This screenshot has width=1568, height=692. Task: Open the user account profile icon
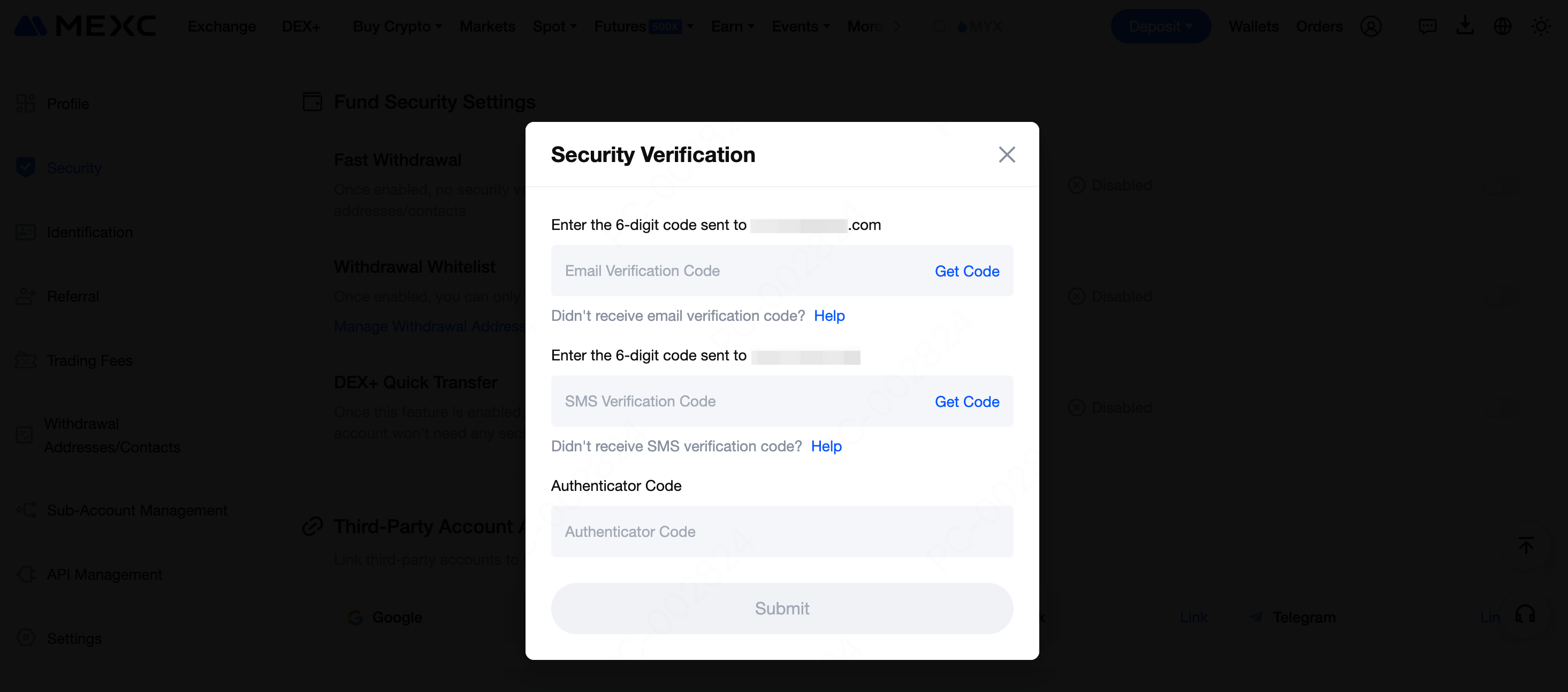click(1371, 27)
